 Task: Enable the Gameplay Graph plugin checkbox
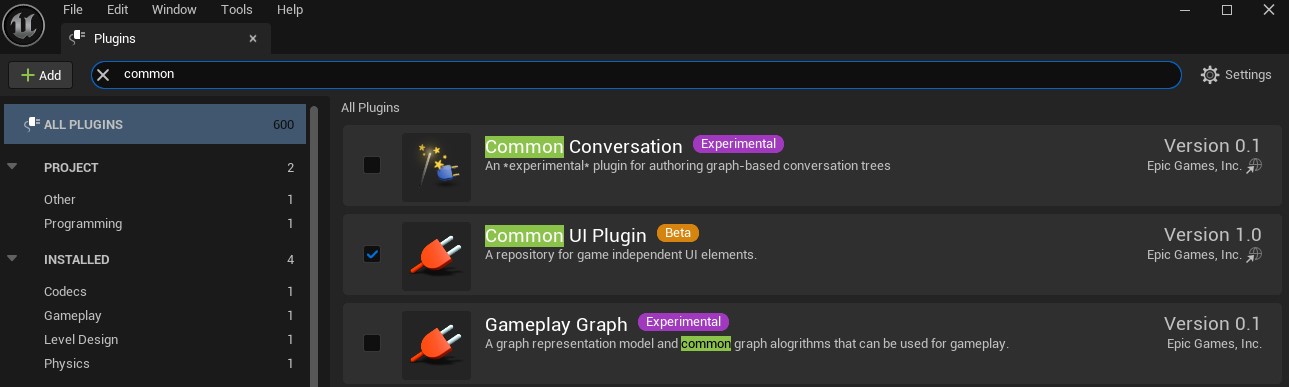pos(372,343)
